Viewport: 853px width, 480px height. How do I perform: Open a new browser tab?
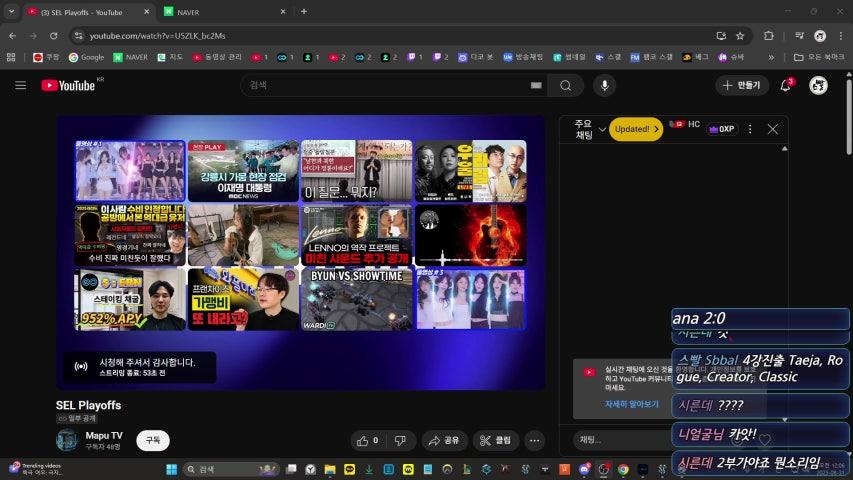click(304, 11)
